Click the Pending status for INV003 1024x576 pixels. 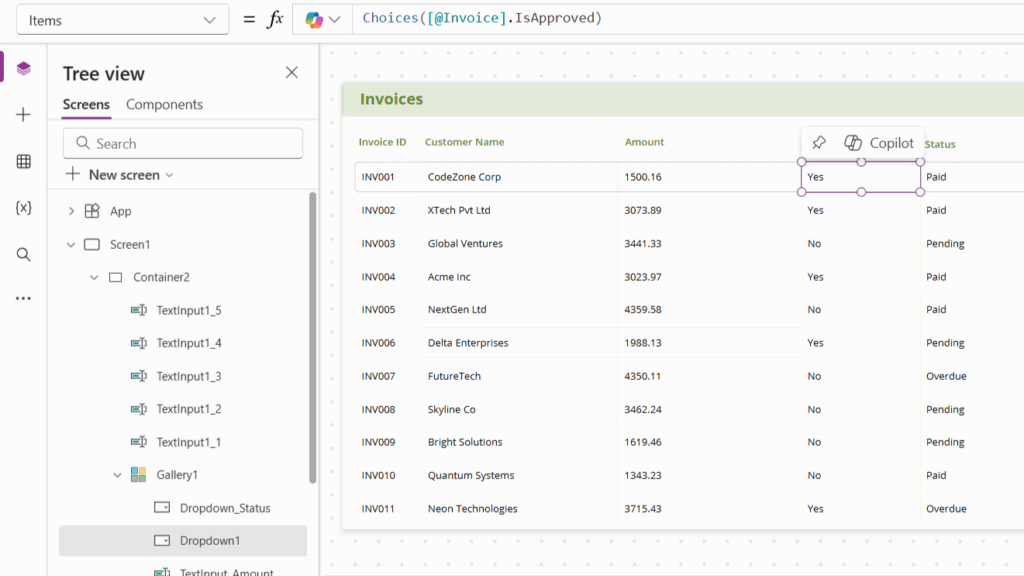click(x=945, y=244)
